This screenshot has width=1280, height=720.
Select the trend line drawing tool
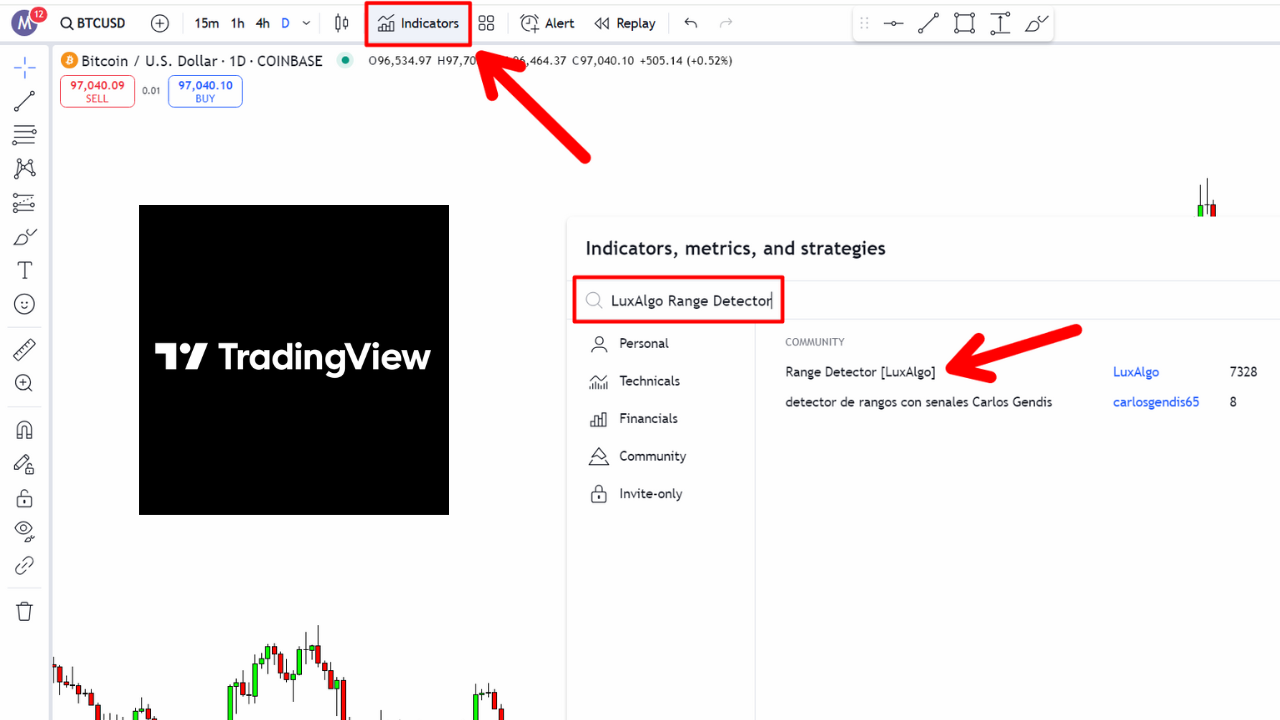24,100
